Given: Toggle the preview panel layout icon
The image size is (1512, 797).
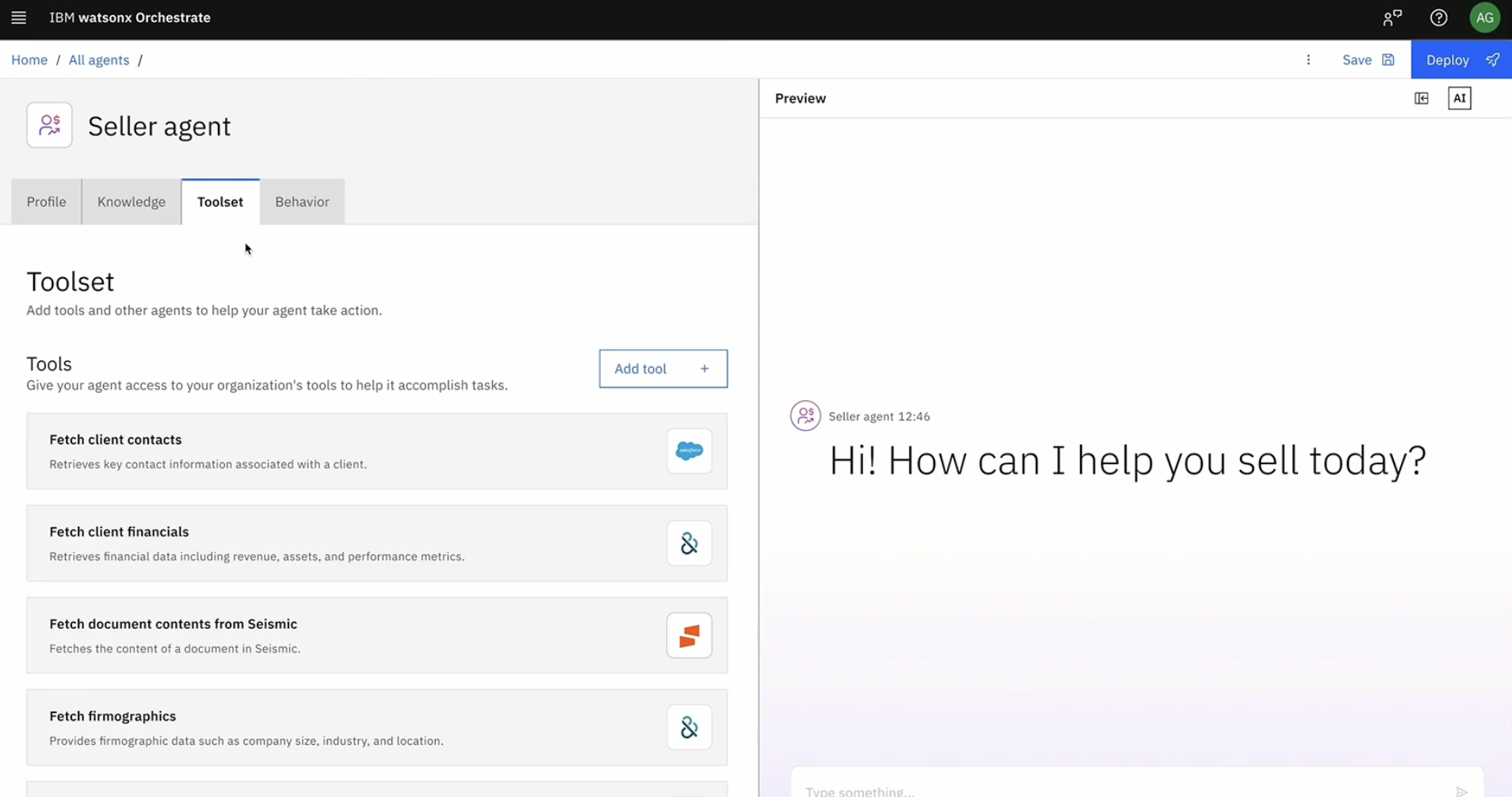Looking at the screenshot, I should click(1421, 98).
